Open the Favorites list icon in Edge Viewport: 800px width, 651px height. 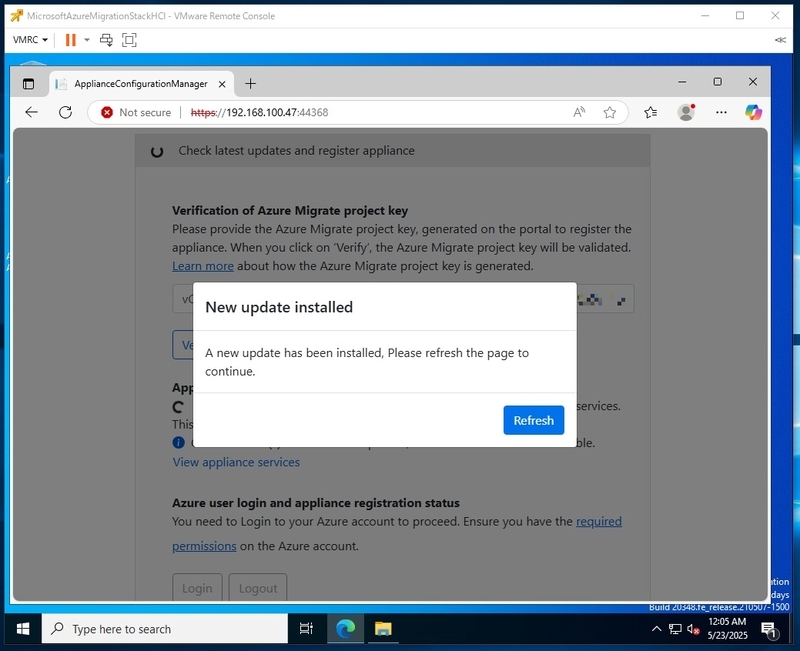click(x=651, y=112)
